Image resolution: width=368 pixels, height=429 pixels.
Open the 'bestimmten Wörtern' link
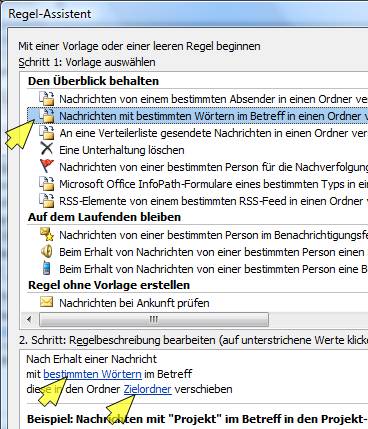[x=93, y=374]
